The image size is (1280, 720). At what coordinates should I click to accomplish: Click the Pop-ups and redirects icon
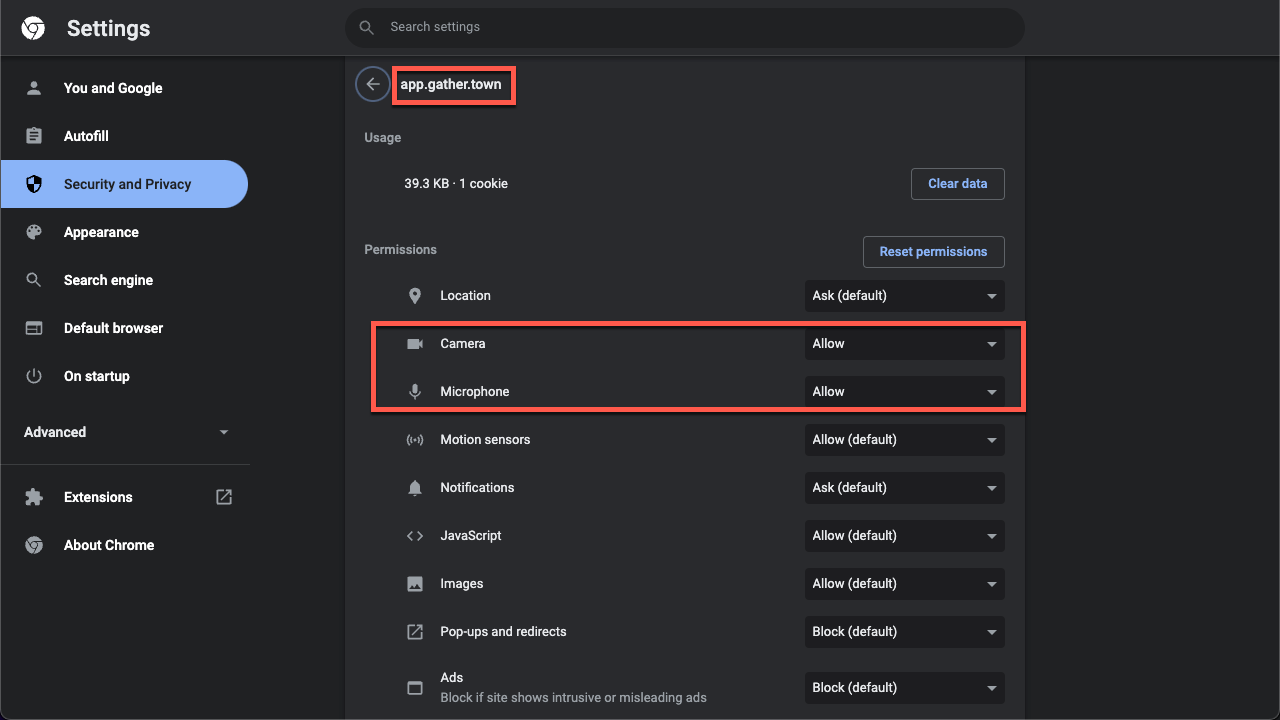(415, 632)
